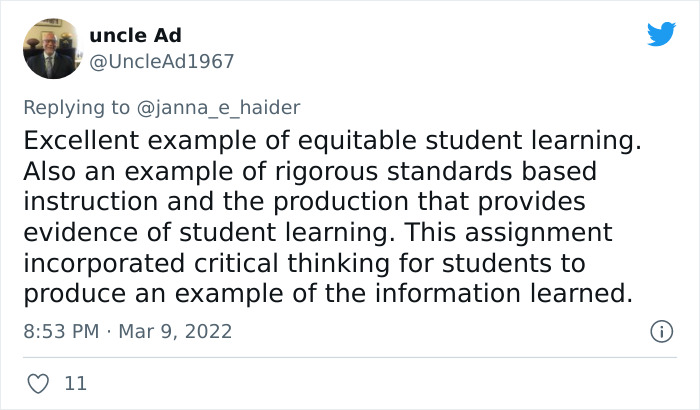Click the display name uncle Ad

(x=135, y=35)
